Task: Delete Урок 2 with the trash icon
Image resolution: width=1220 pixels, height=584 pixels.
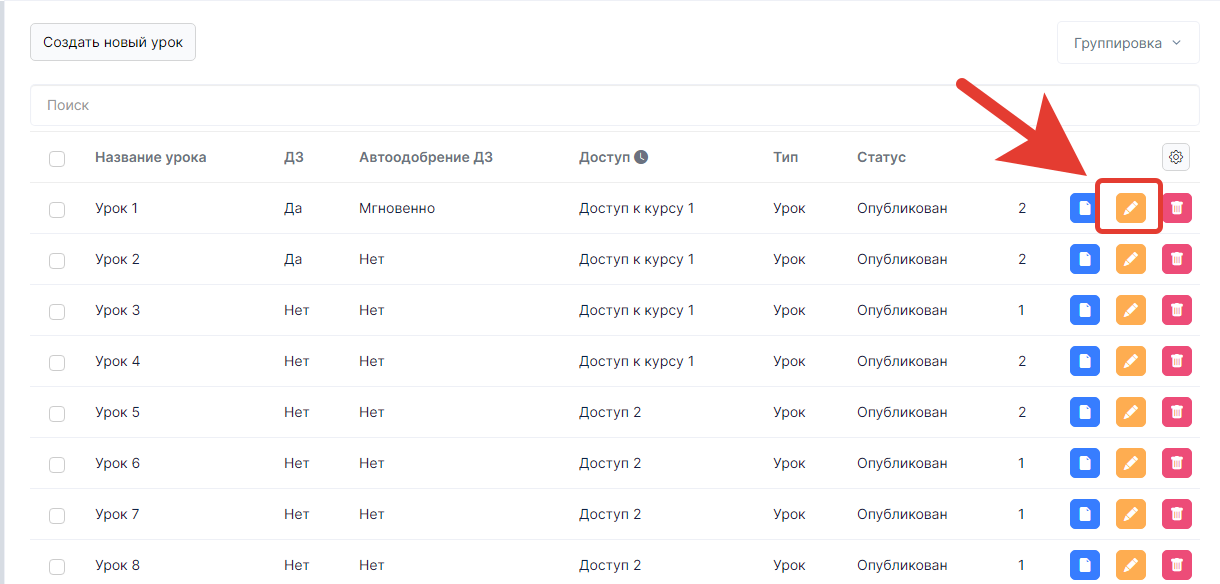Action: point(1177,259)
